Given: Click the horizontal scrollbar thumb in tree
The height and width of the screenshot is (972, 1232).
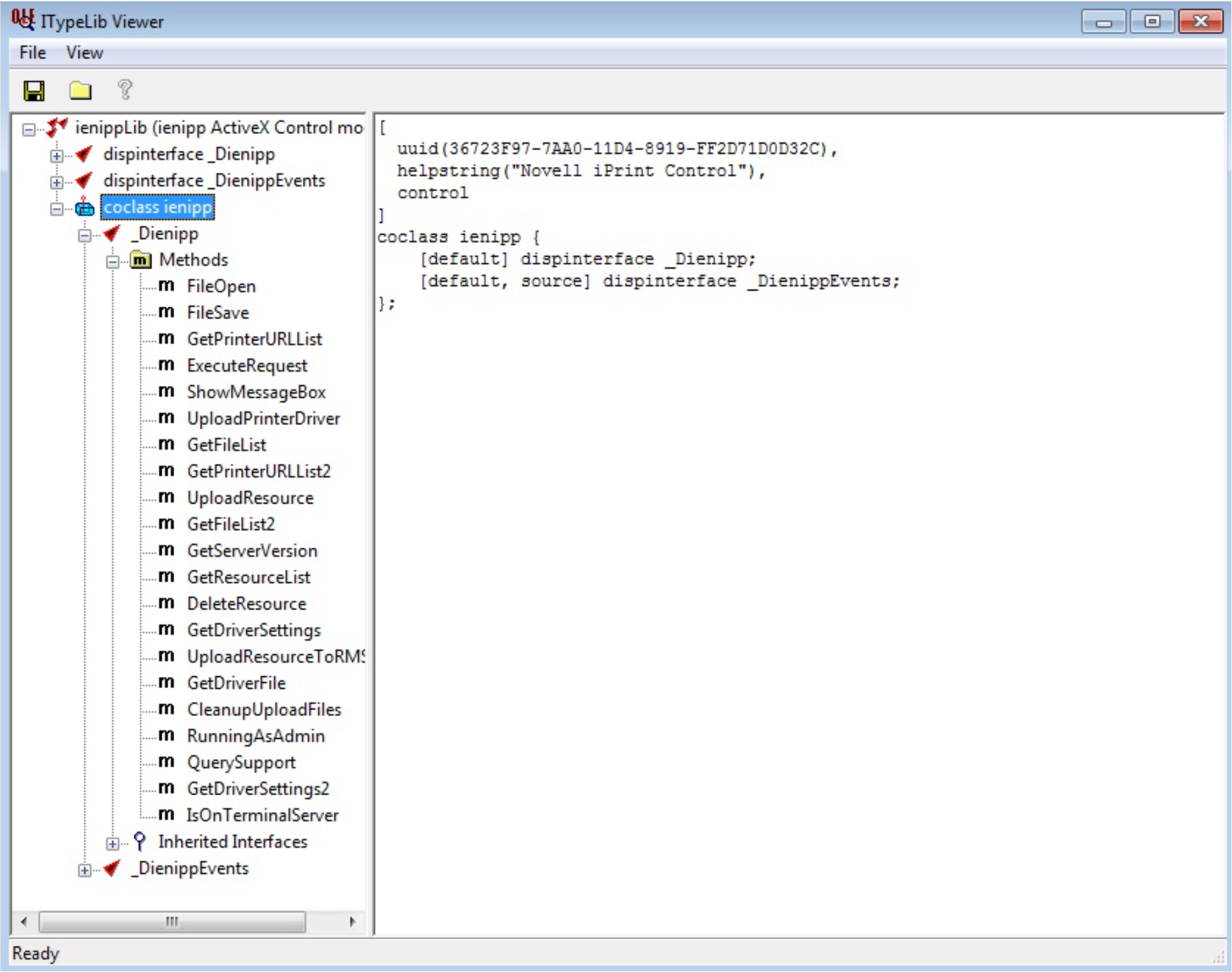Looking at the screenshot, I should pos(172,921).
